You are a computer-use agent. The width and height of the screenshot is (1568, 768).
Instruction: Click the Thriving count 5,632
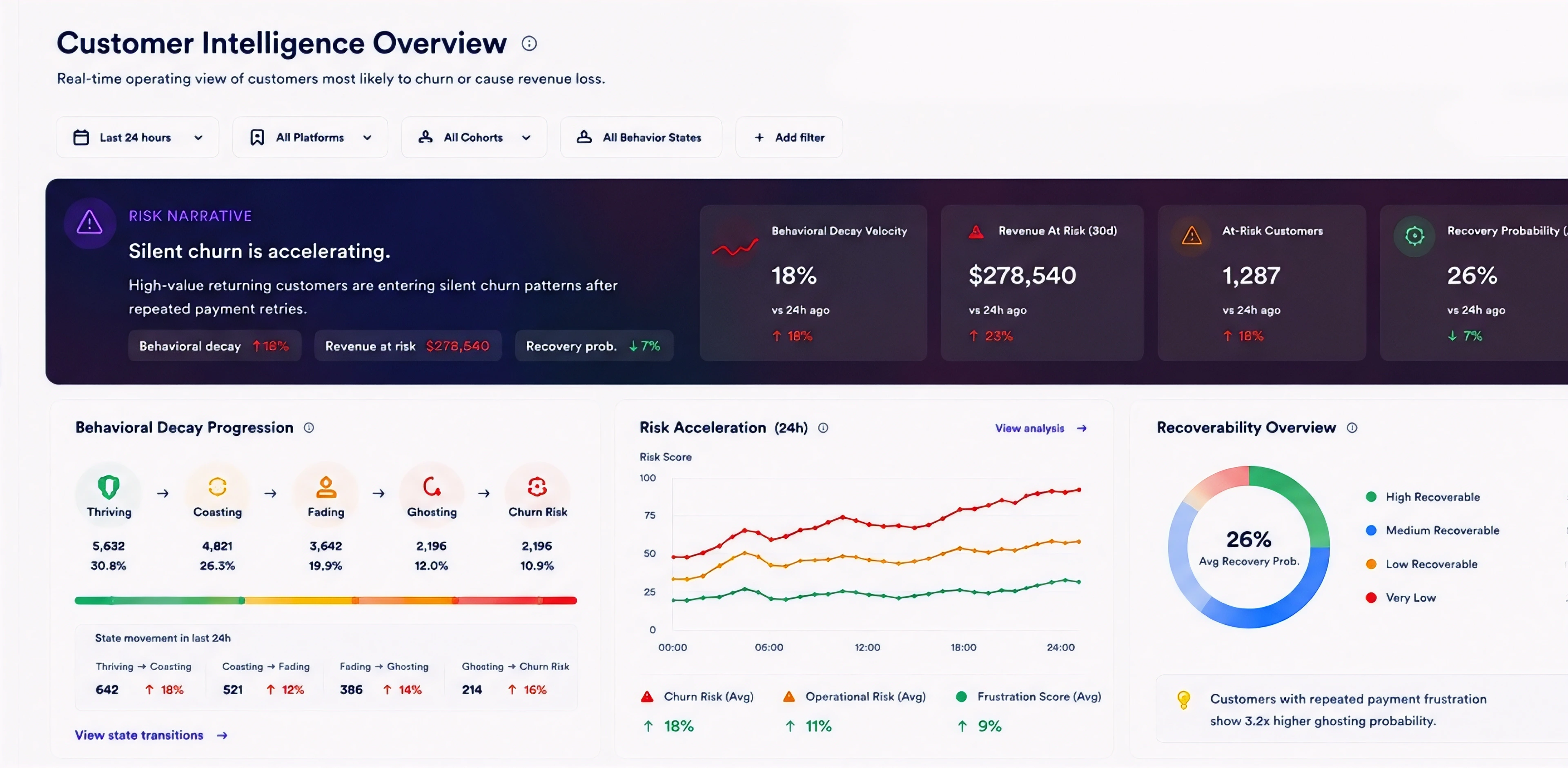click(108, 546)
